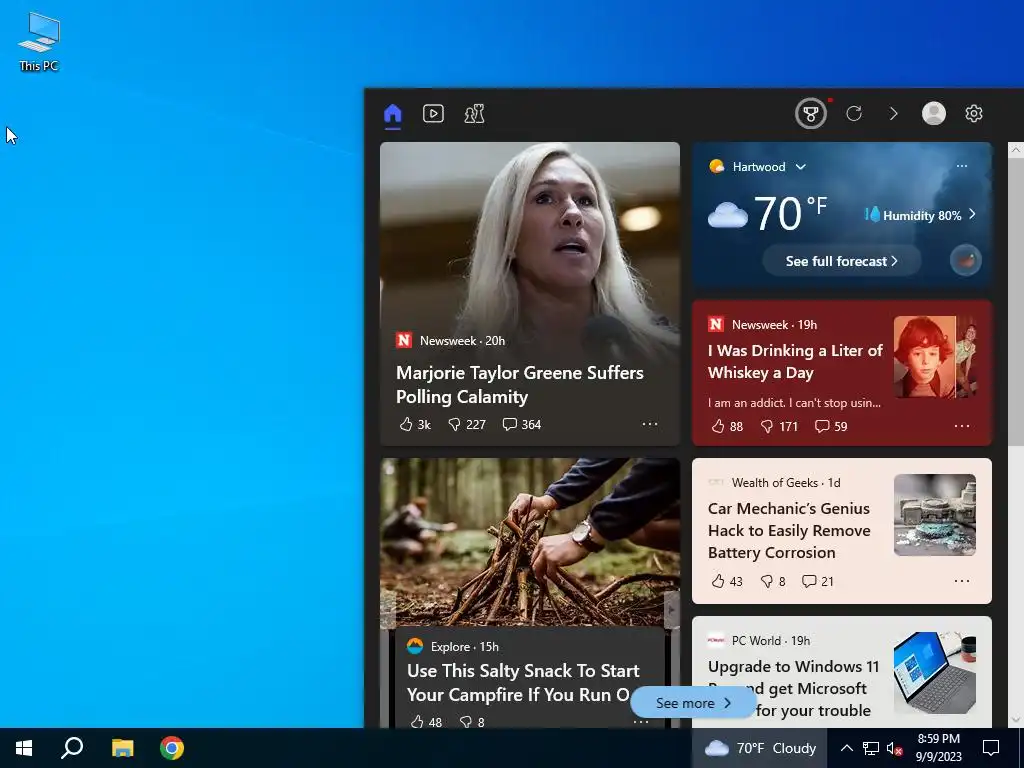Viewport: 1024px width, 768px height.
Task: Click the See more button
Action: pos(693,703)
